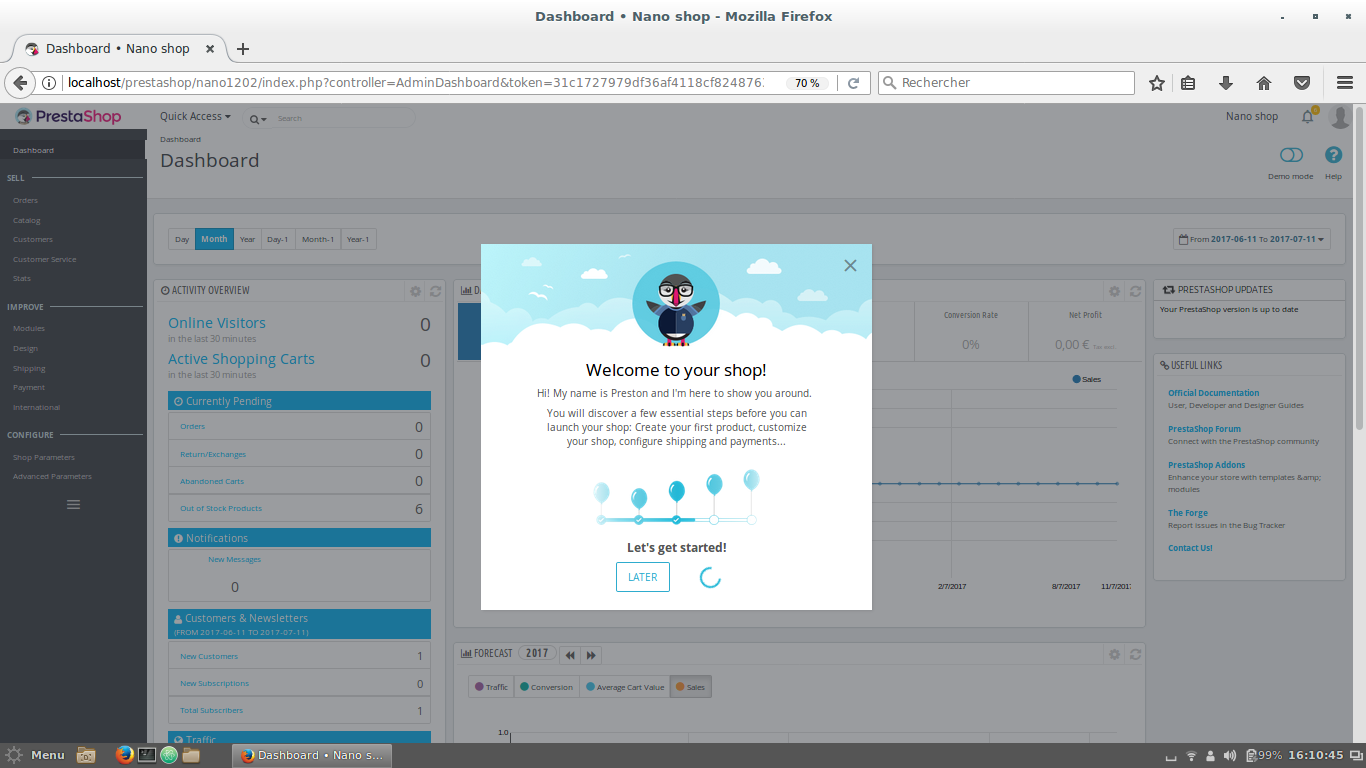Screen dimensions: 1366x768
Task: Open the Firefox downloads panel
Action: [x=1226, y=83]
